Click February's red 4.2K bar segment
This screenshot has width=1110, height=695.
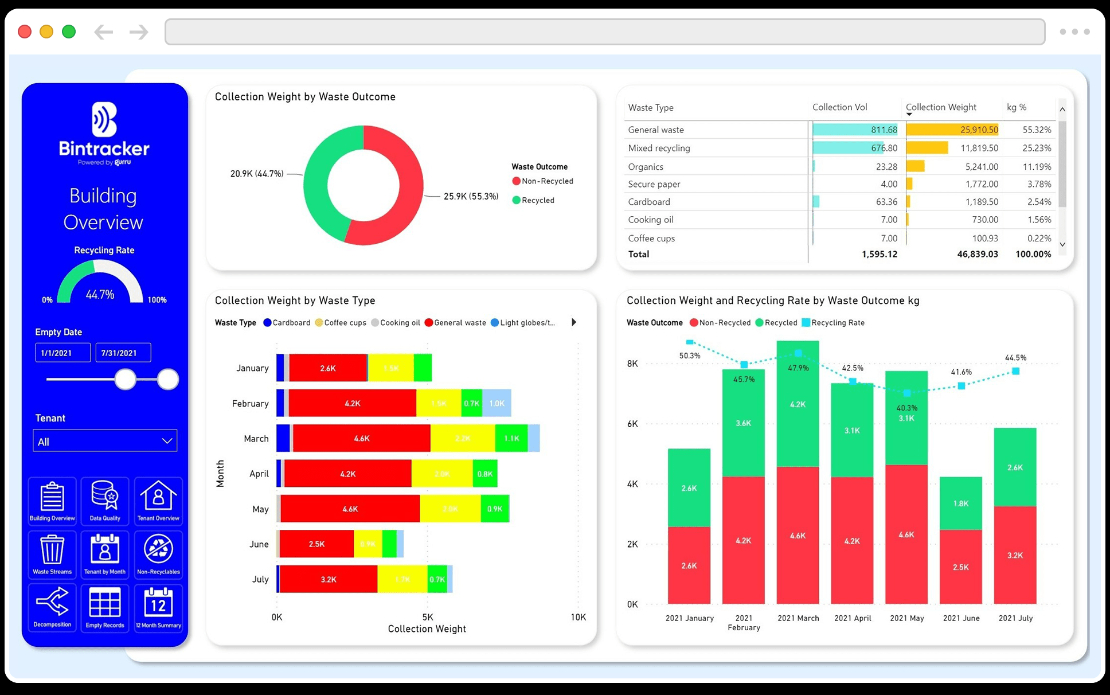[352, 403]
